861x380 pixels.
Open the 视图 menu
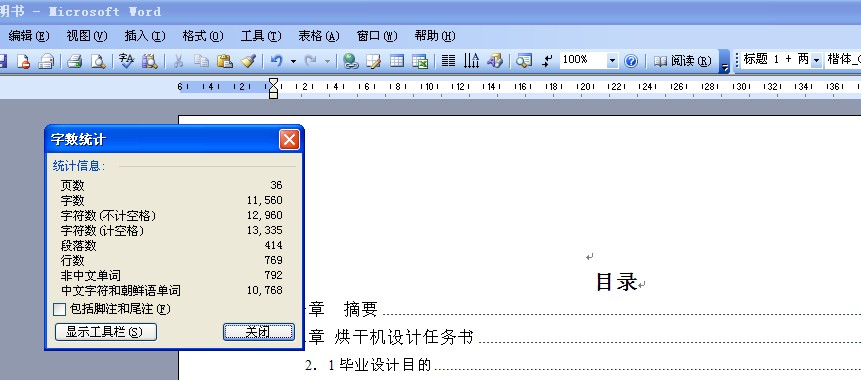click(87, 36)
